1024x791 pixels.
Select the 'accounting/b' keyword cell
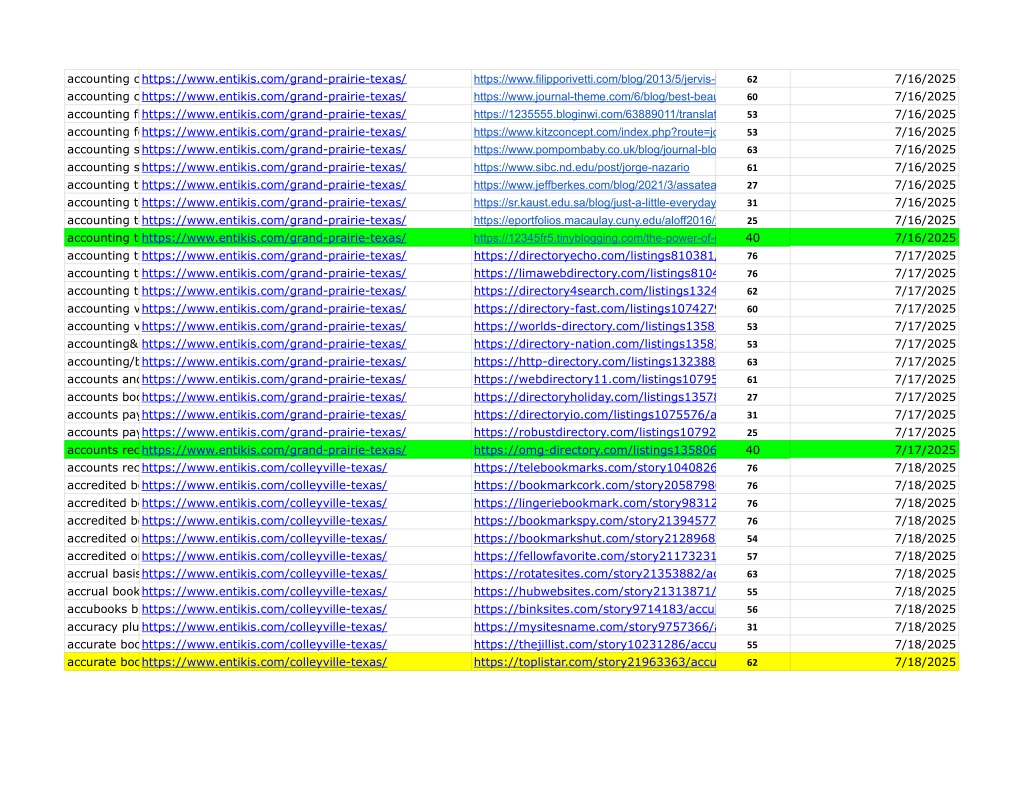pos(103,361)
